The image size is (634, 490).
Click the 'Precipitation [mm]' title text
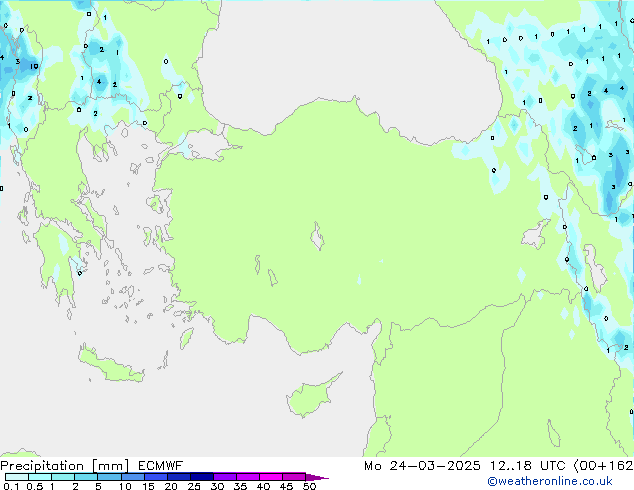(x=65, y=466)
